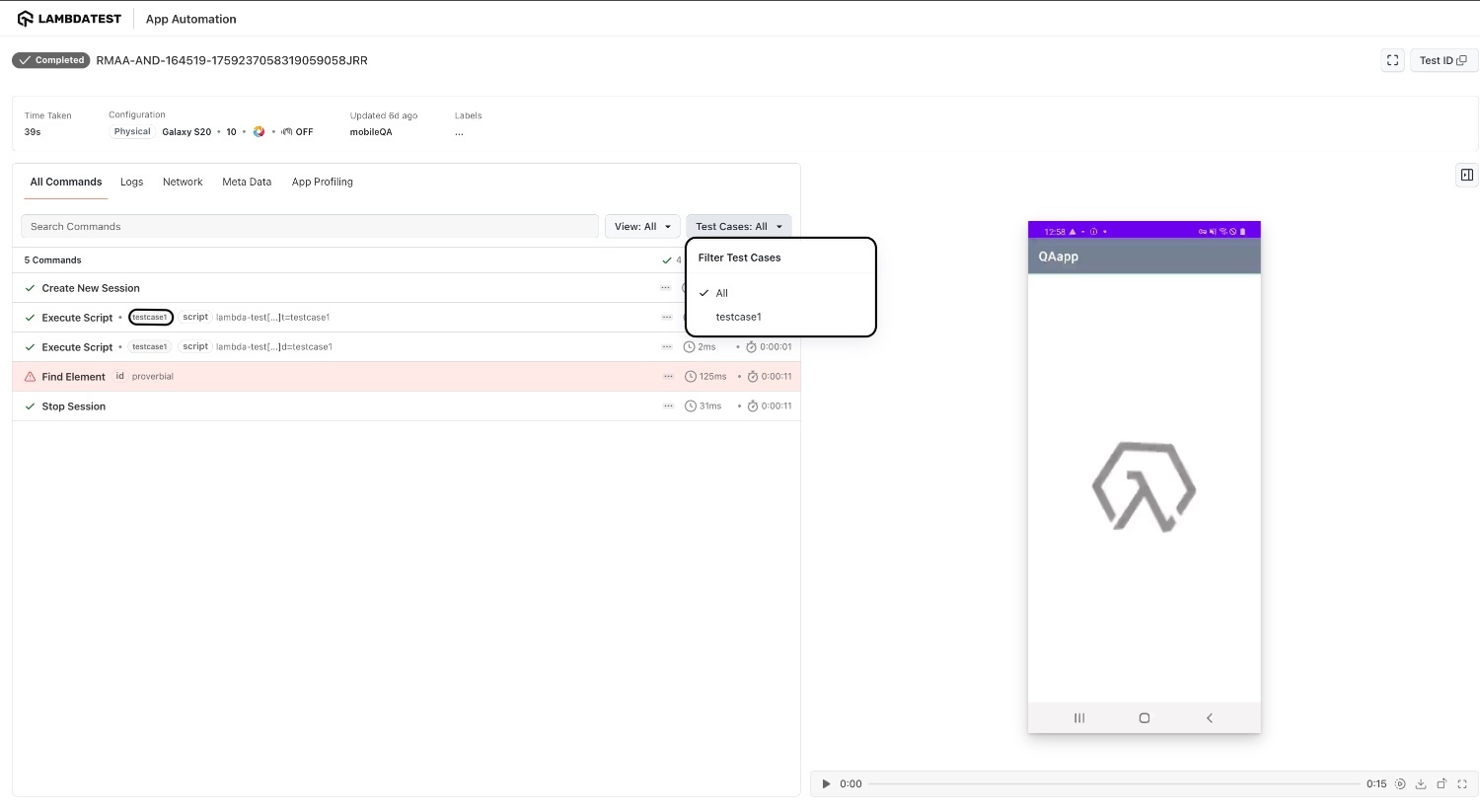Enter fullscreen for the video player
1480x812 pixels.
(x=1462, y=784)
